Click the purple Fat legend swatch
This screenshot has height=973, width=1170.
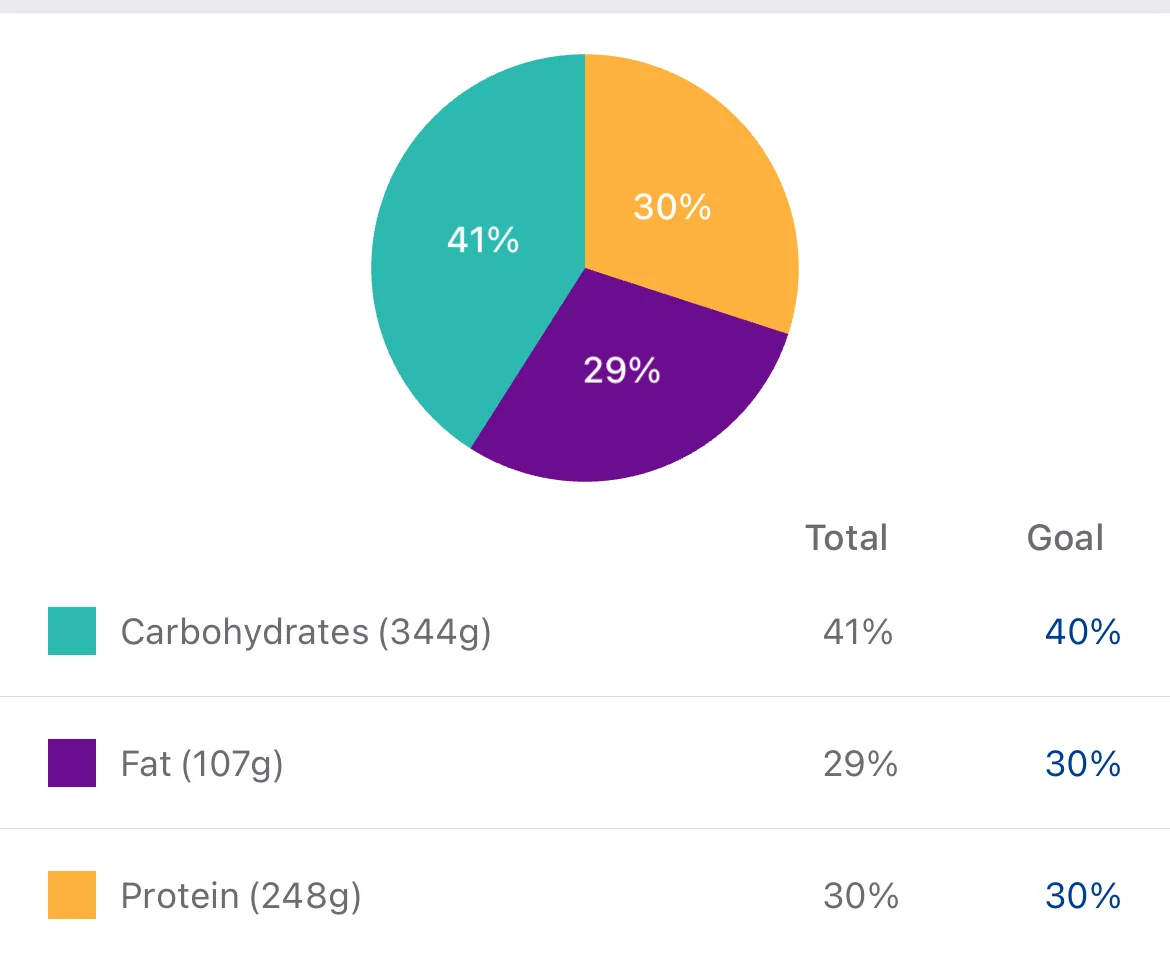72,763
